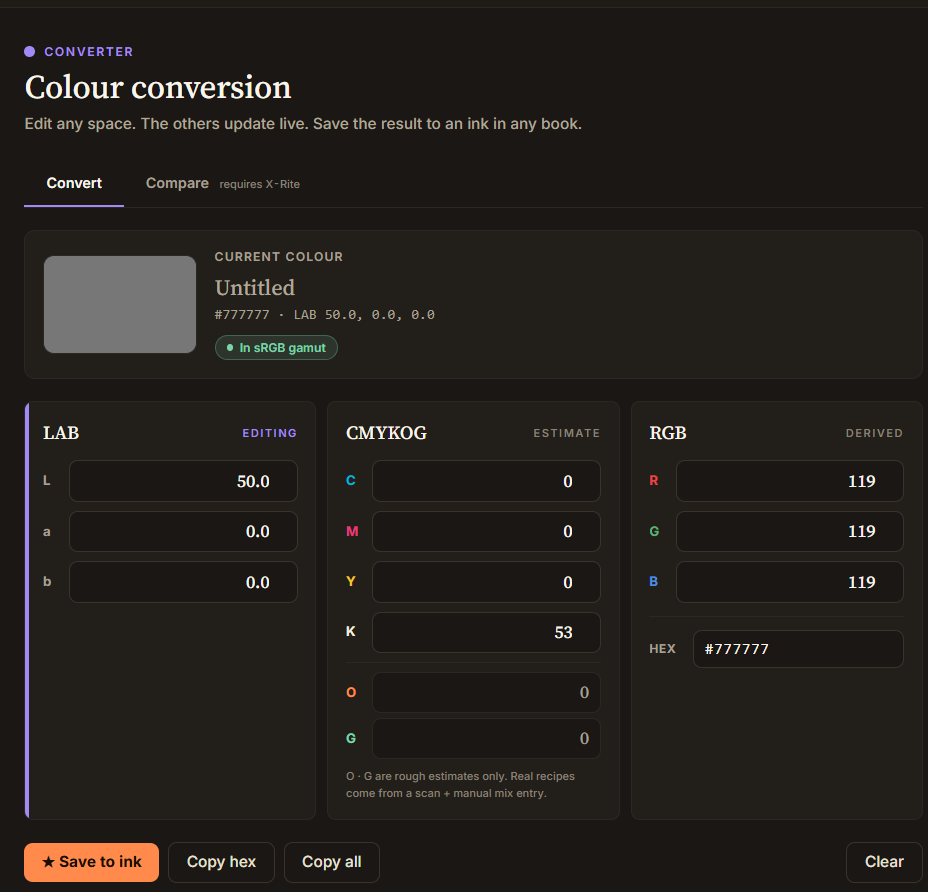The width and height of the screenshot is (928, 892).
Task: Click the ESTIMATE label in CMYKOG panel
Action: coord(566,433)
